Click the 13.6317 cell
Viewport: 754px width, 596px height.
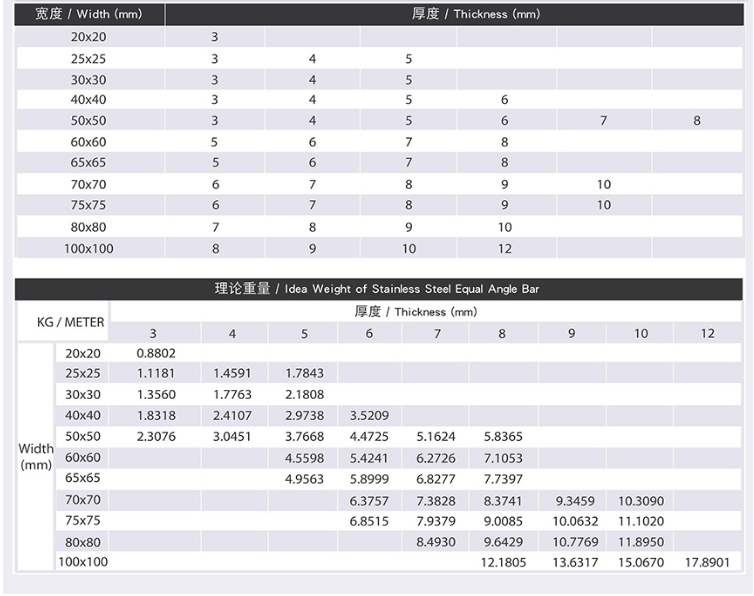tap(575, 563)
